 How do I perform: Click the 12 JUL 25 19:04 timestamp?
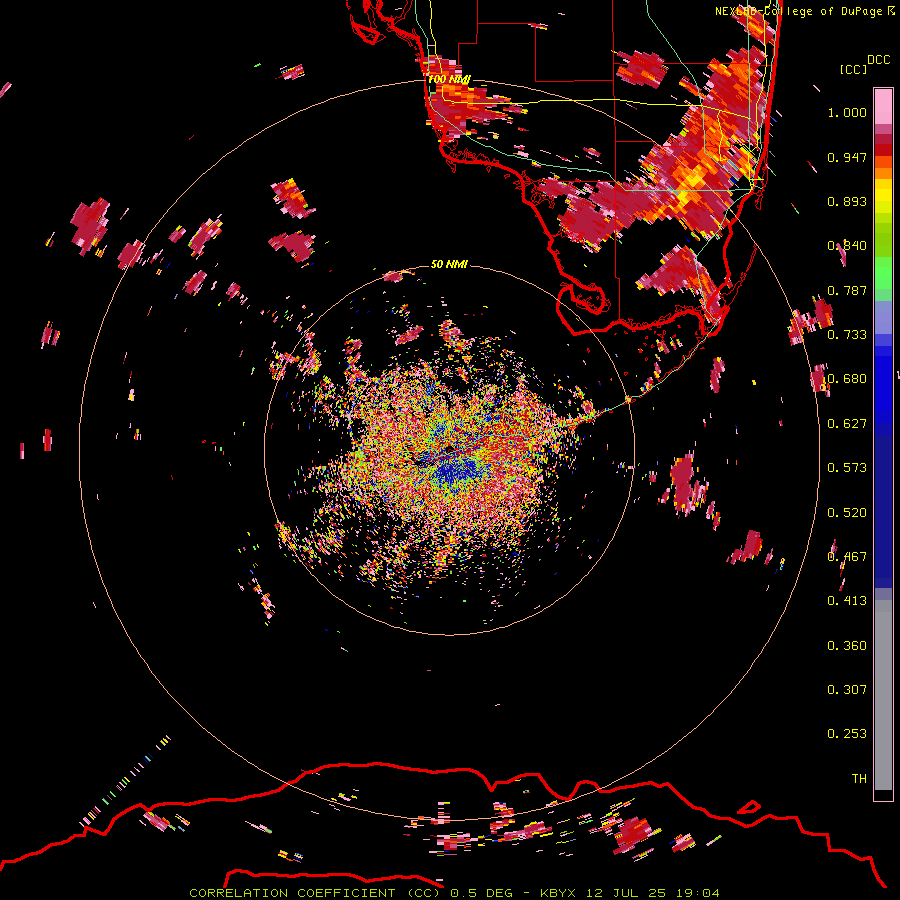click(x=653, y=893)
